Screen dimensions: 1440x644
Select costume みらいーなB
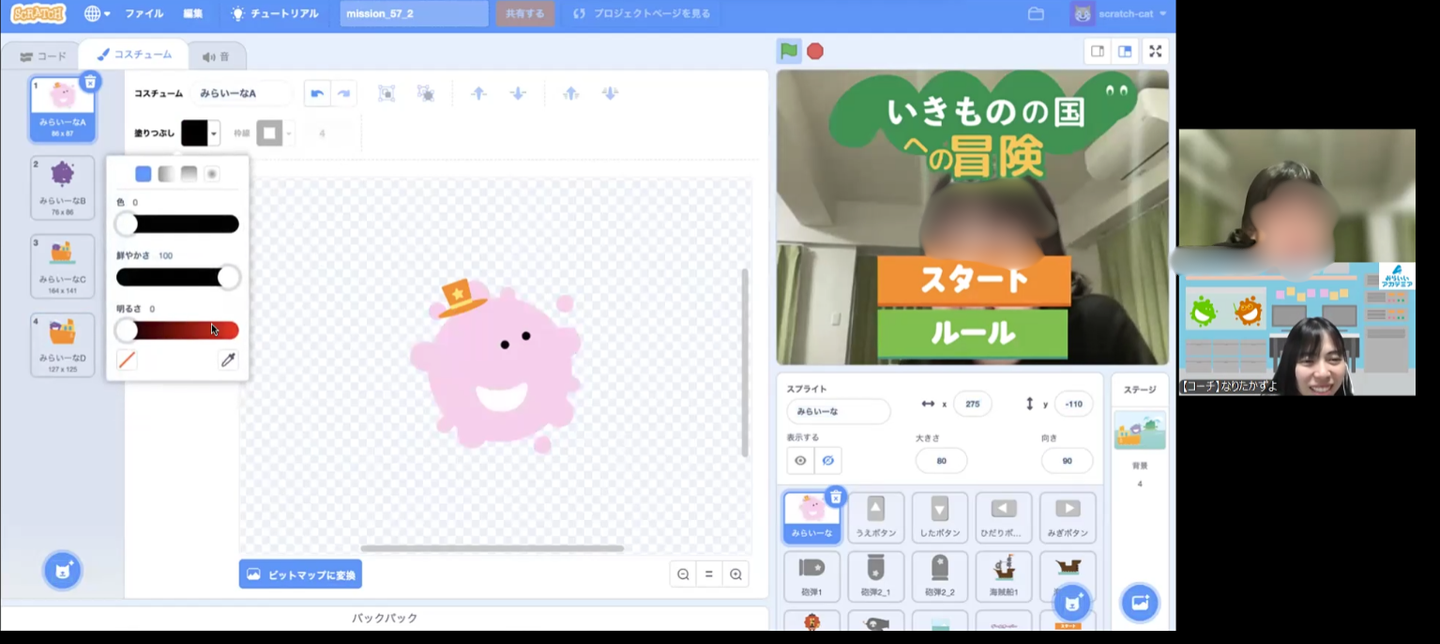point(62,187)
